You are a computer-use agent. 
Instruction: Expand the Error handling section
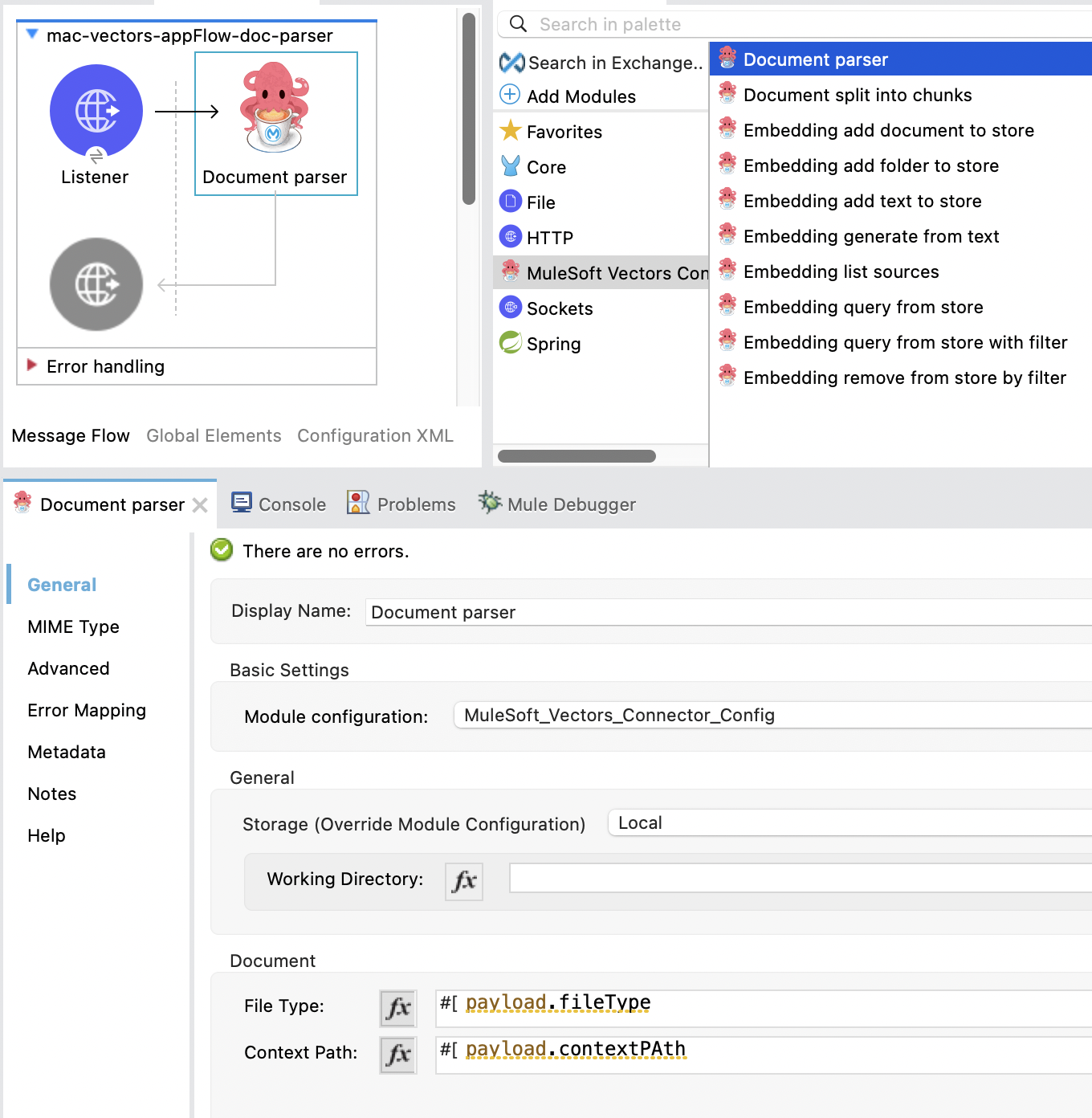click(32, 365)
